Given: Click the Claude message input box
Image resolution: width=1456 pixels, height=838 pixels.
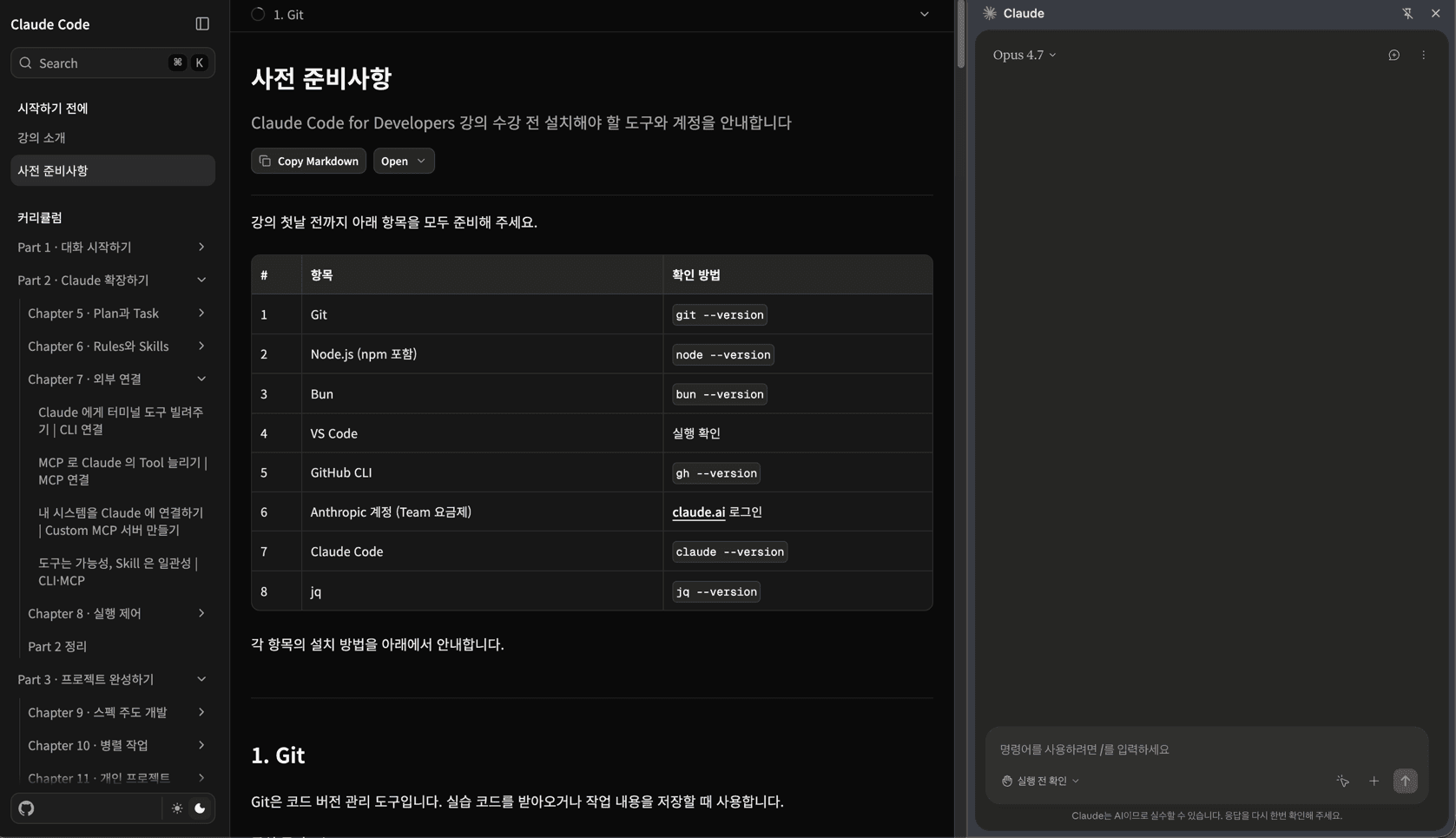Looking at the screenshot, I should tap(1207, 749).
